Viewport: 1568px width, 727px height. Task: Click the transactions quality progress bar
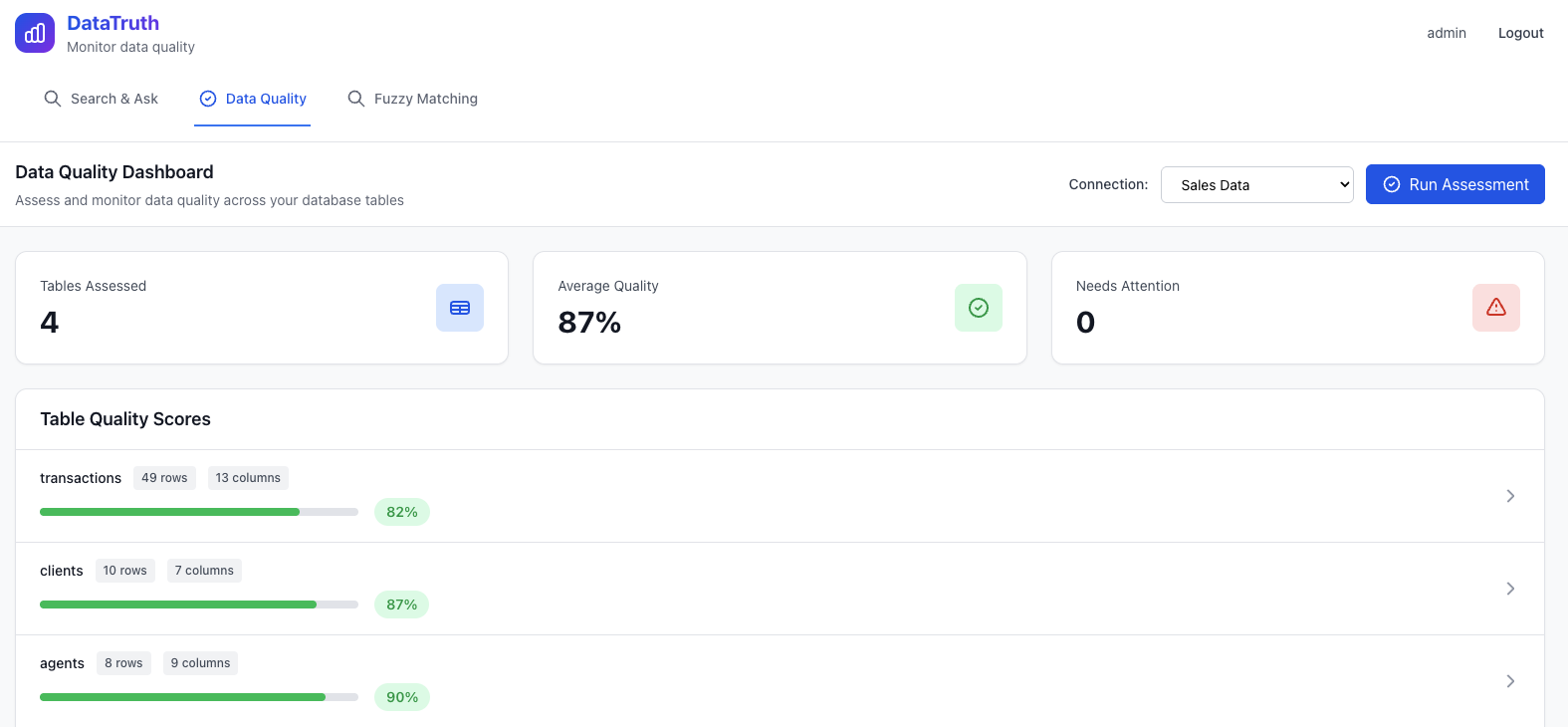[199, 512]
